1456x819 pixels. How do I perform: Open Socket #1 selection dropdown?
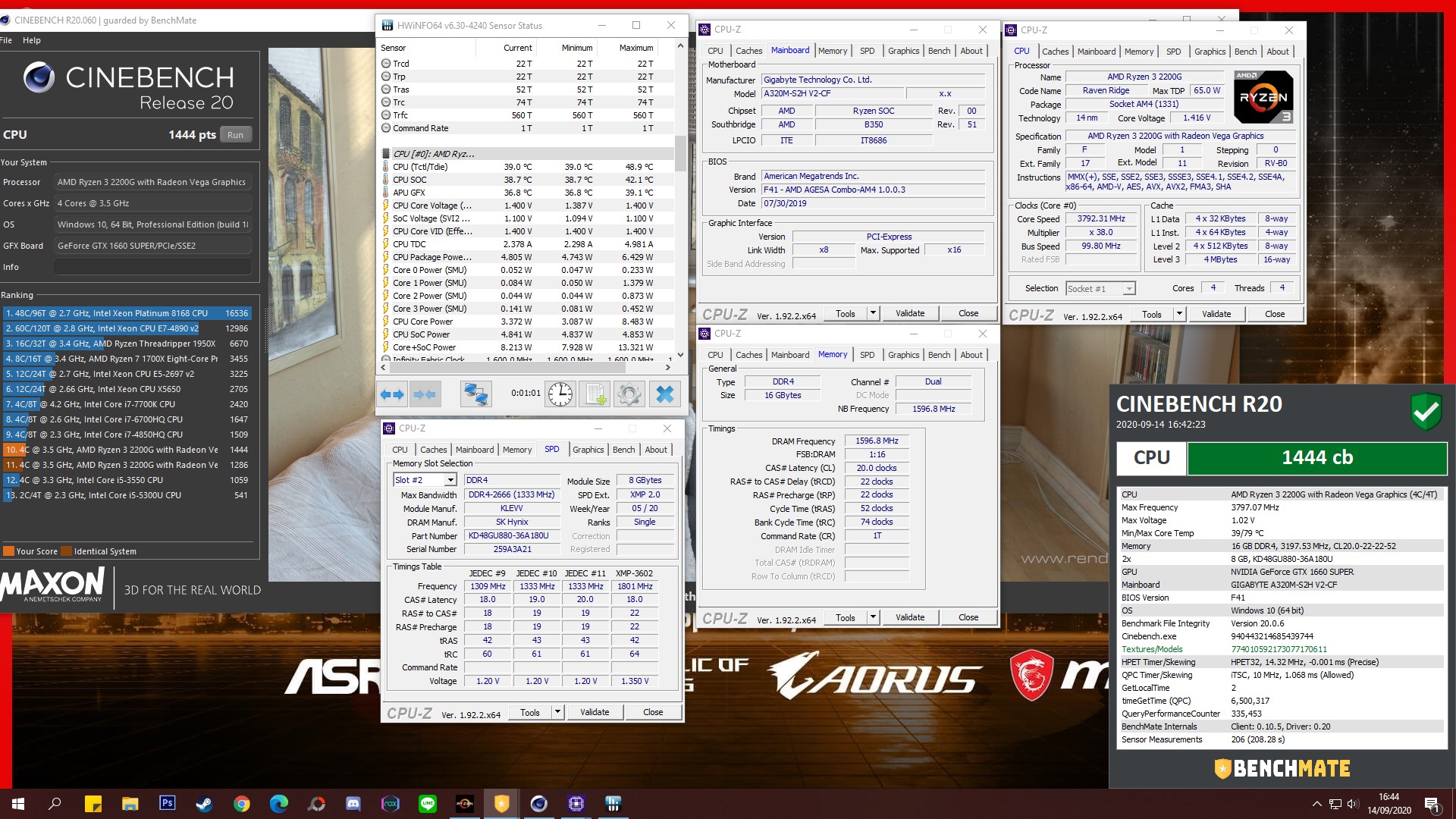click(1129, 288)
